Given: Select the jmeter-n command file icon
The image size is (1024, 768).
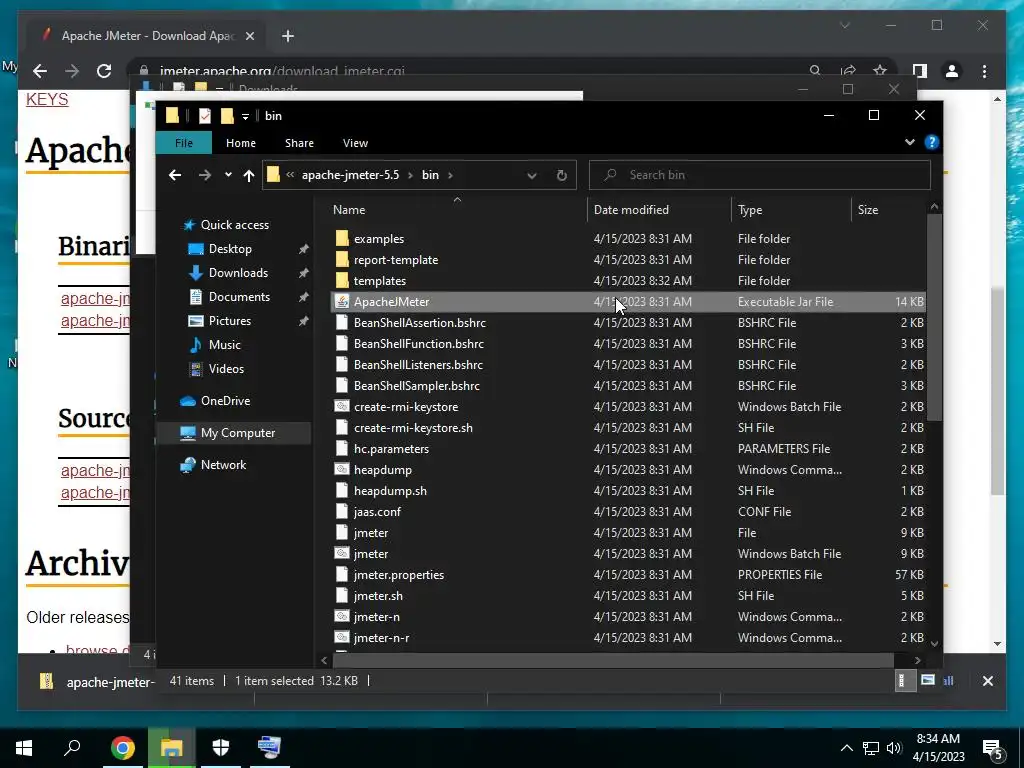Looking at the screenshot, I should coord(342,616).
